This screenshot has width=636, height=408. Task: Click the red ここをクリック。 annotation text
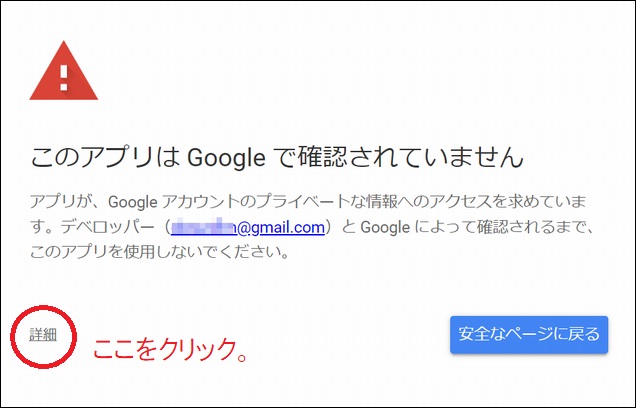(x=170, y=350)
